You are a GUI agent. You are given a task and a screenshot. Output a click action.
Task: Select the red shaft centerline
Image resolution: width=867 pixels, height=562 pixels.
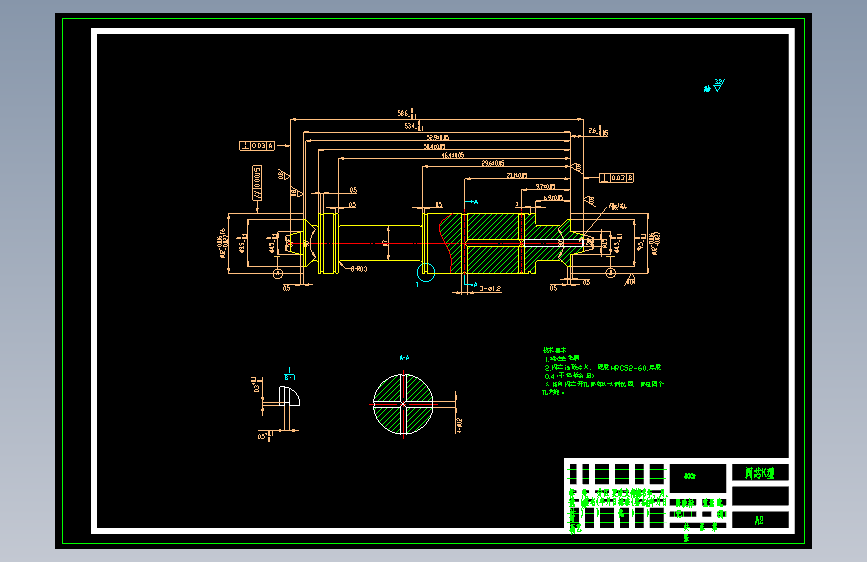point(437,243)
